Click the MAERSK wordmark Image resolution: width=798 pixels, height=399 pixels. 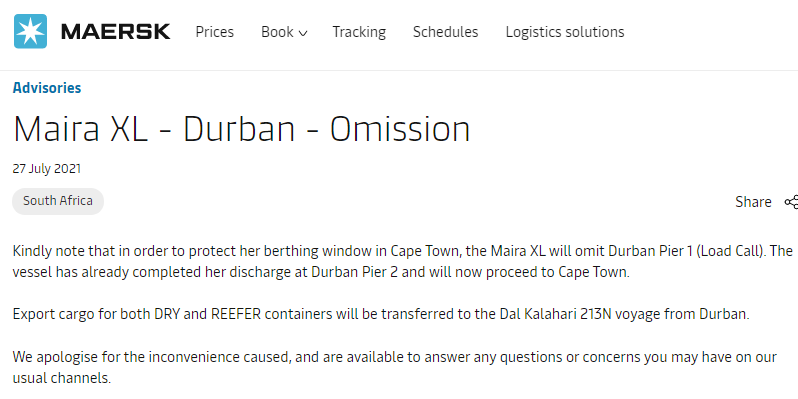click(116, 32)
